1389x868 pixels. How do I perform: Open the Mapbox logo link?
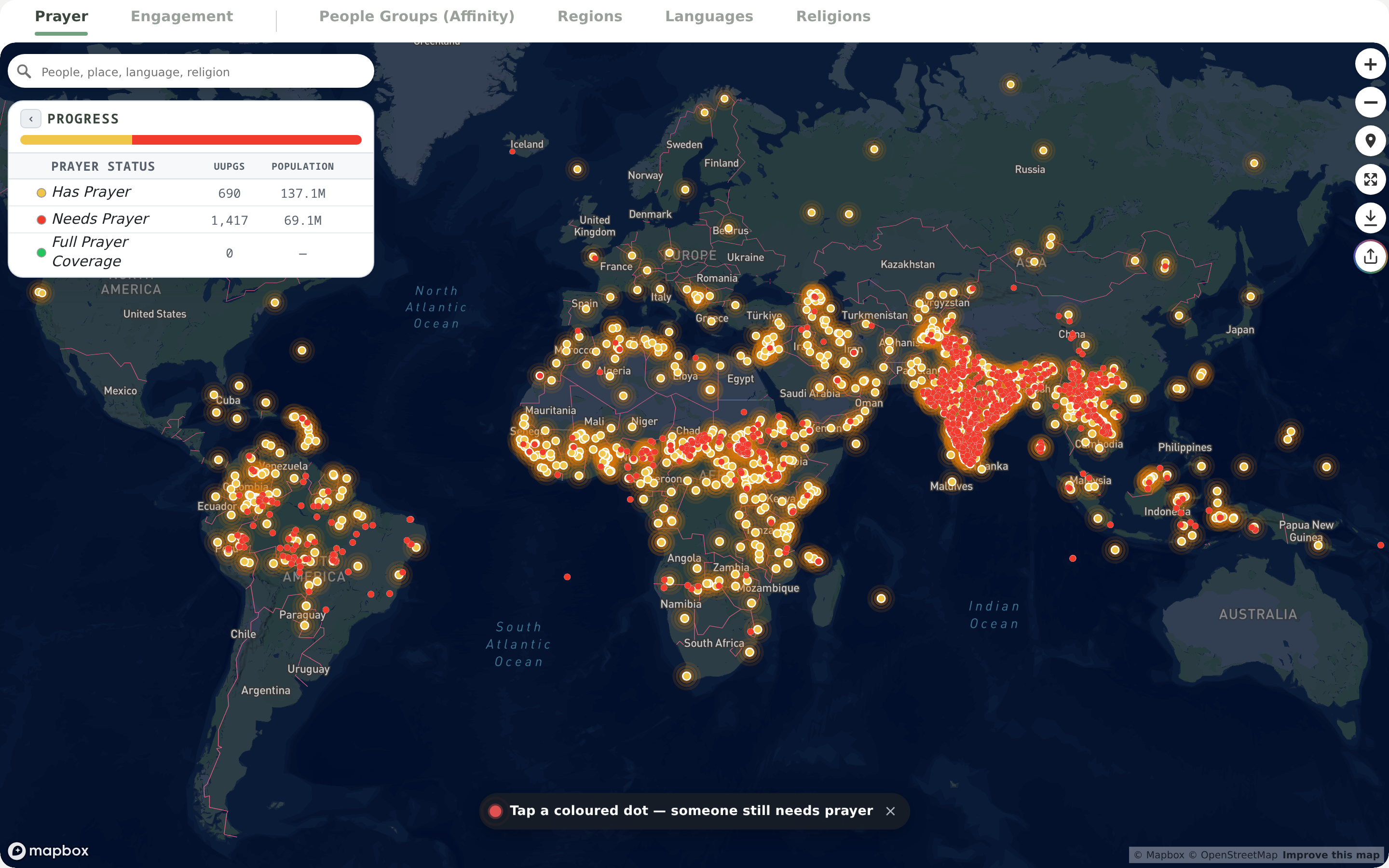[49, 850]
